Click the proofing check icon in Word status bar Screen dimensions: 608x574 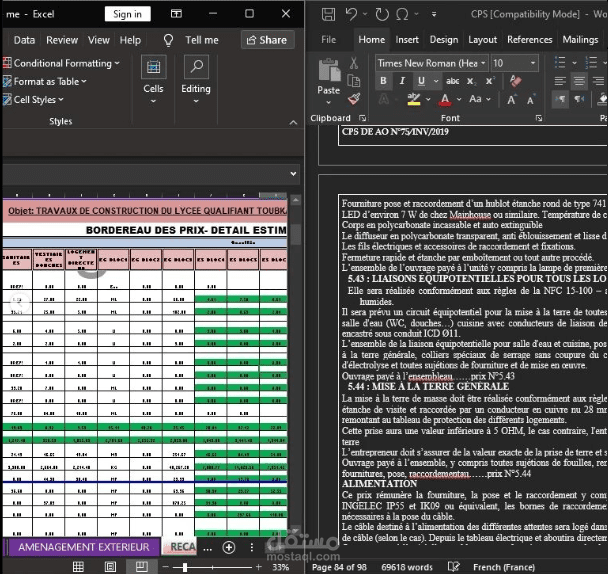point(453,567)
